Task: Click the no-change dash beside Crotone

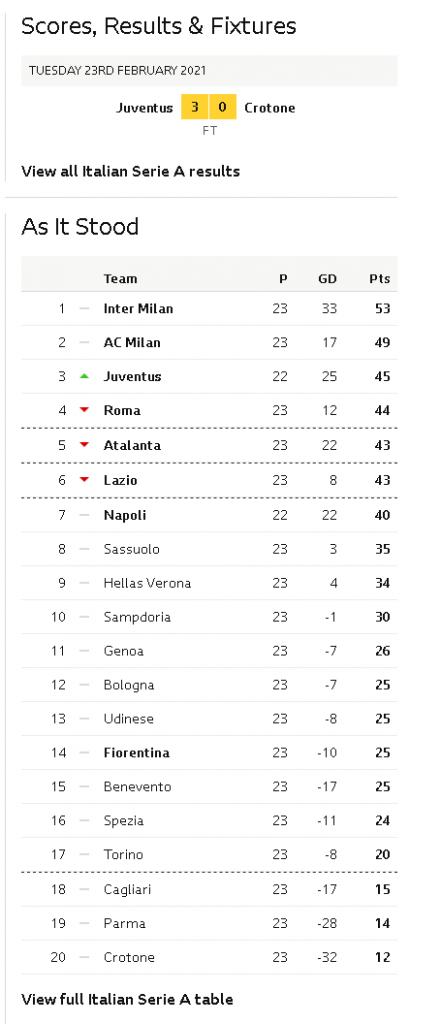Action: pos(84,957)
